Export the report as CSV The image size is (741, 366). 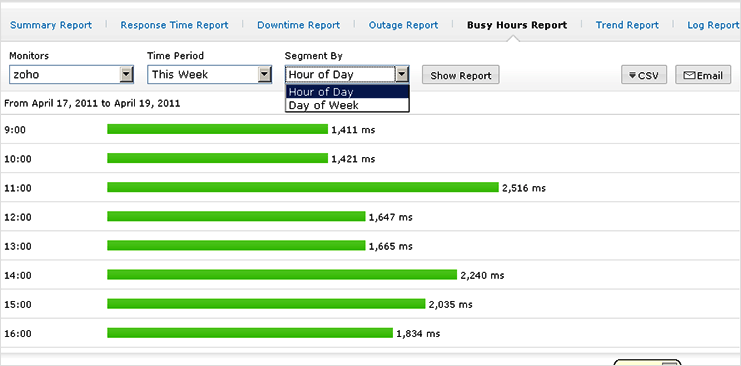pos(644,75)
